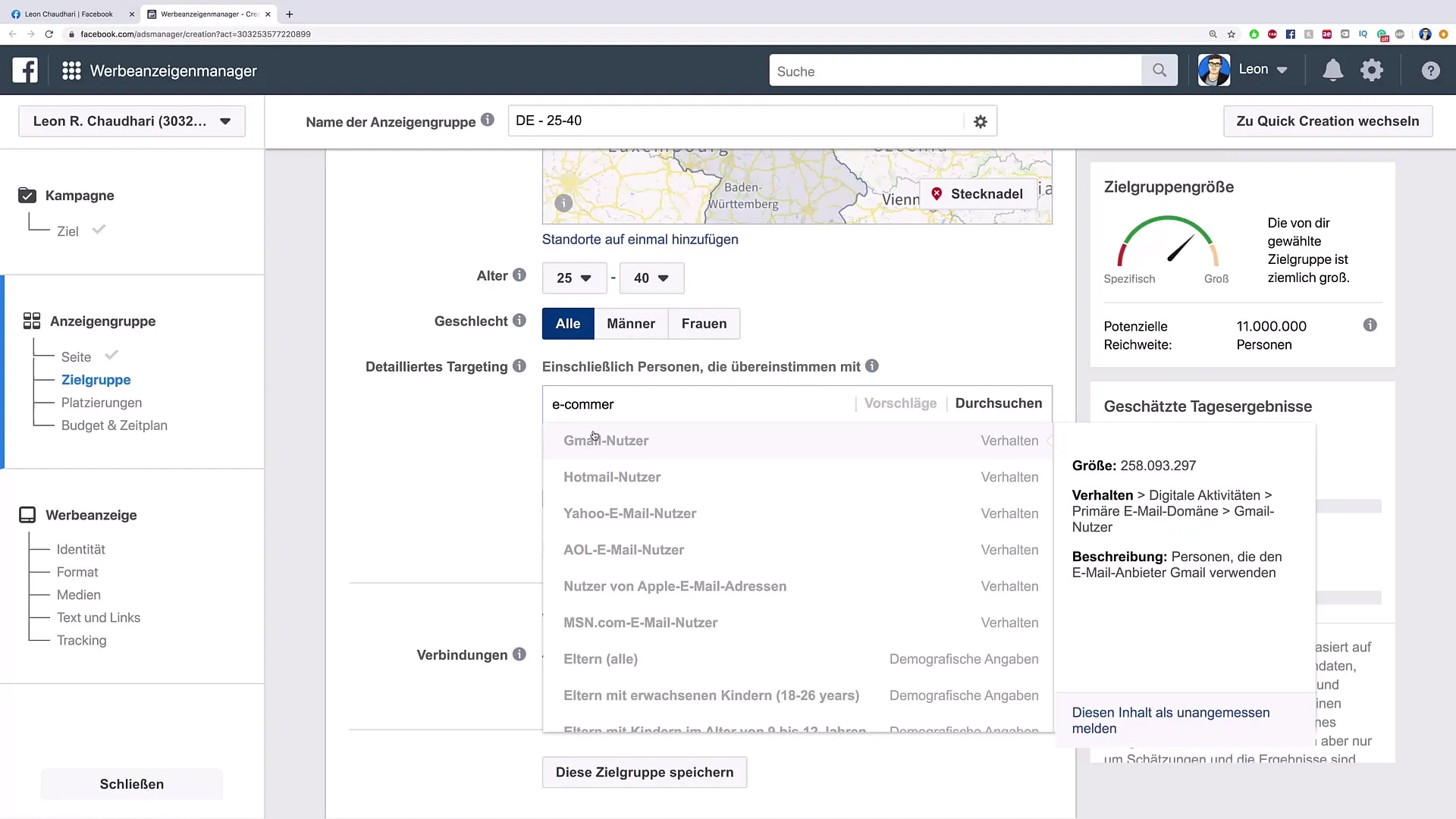This screenshot has width=1456, height=819.
Task: Toggle Alle gender selection button
Action: [567, 323]
